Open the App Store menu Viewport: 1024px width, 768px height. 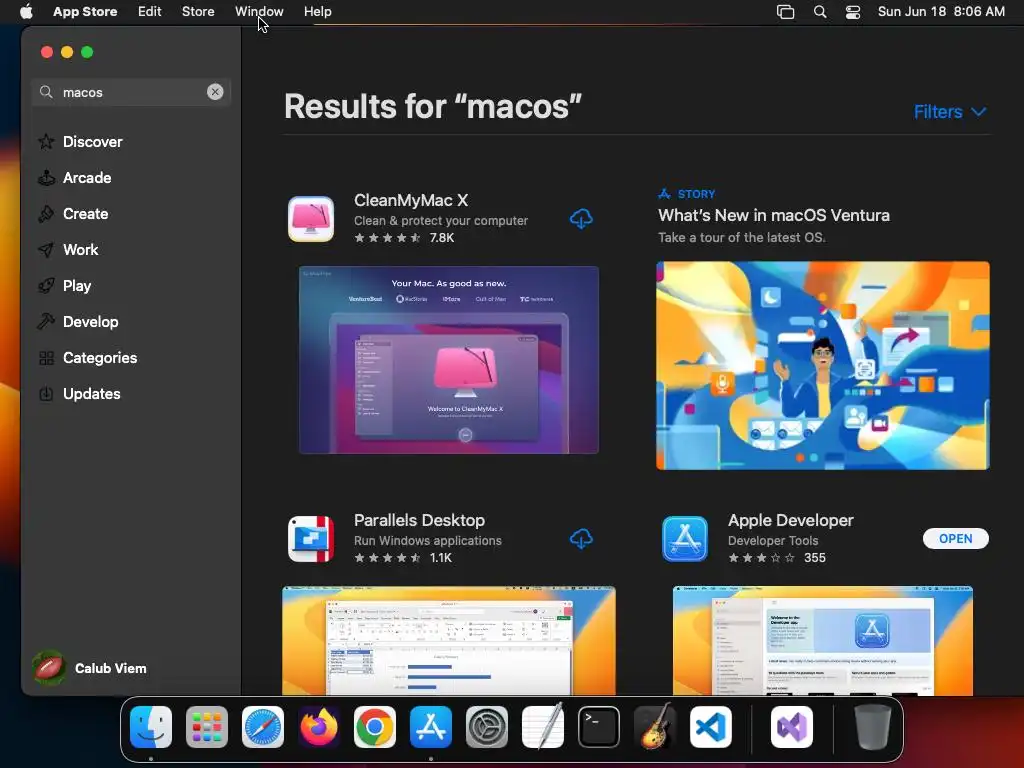pyautogui.click(x=85, y=11)
